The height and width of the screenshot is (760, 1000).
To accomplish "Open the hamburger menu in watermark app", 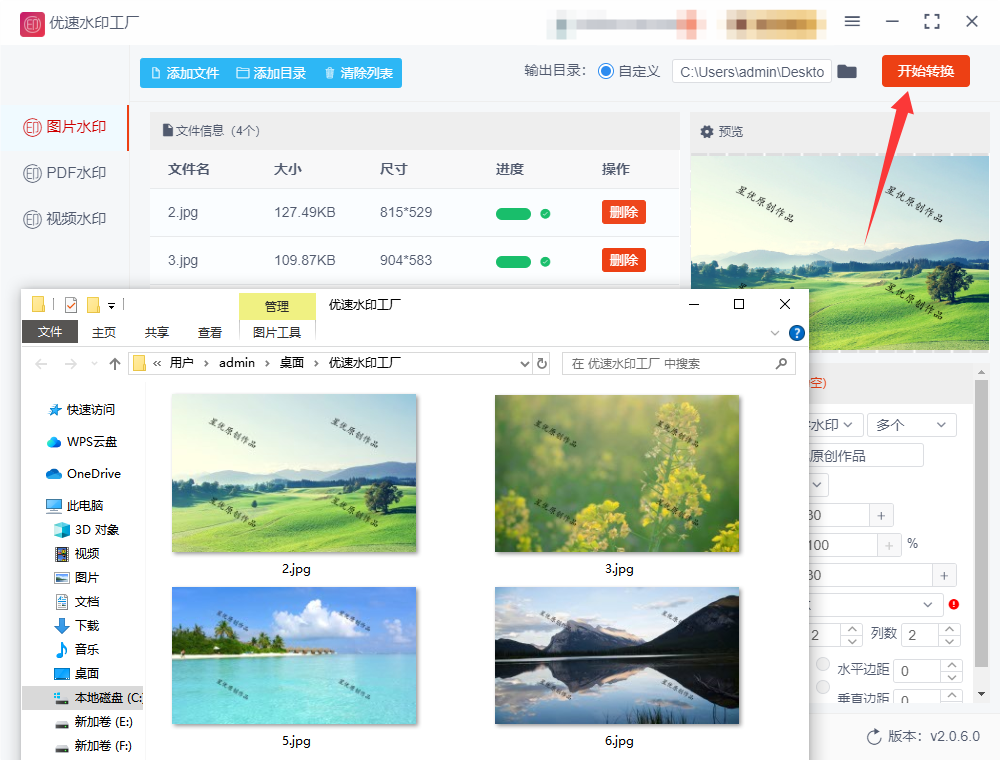I will pyautogui.click(x=852, y=21).
